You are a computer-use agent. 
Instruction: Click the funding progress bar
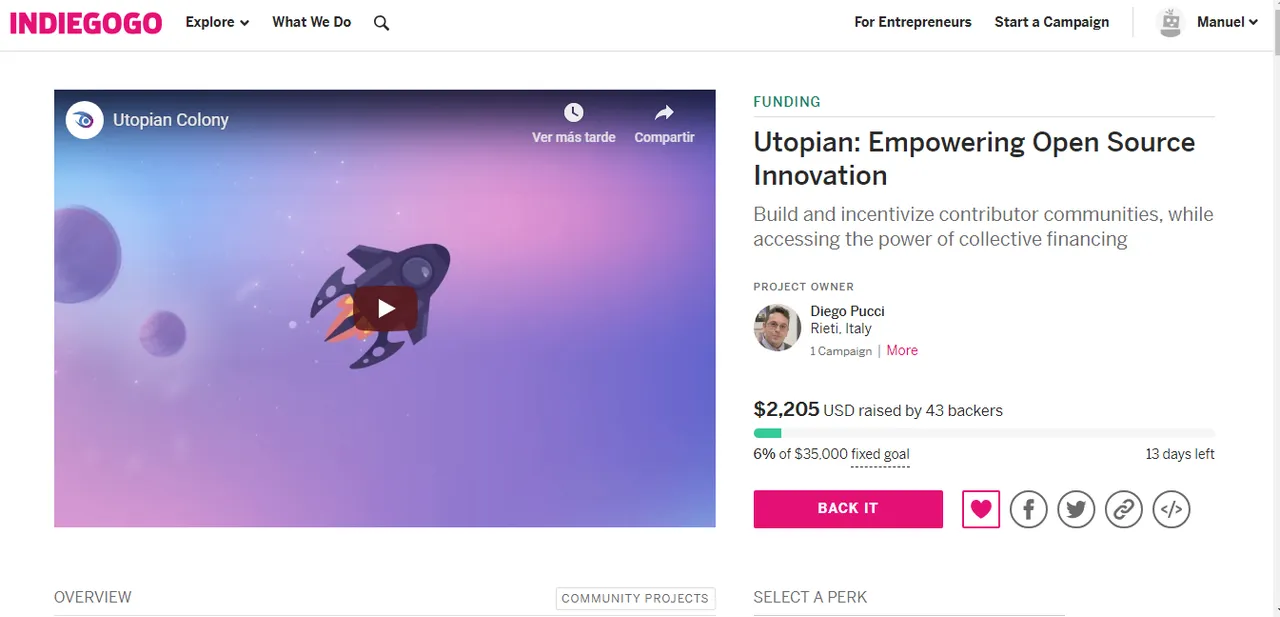[x=984, y=433]
